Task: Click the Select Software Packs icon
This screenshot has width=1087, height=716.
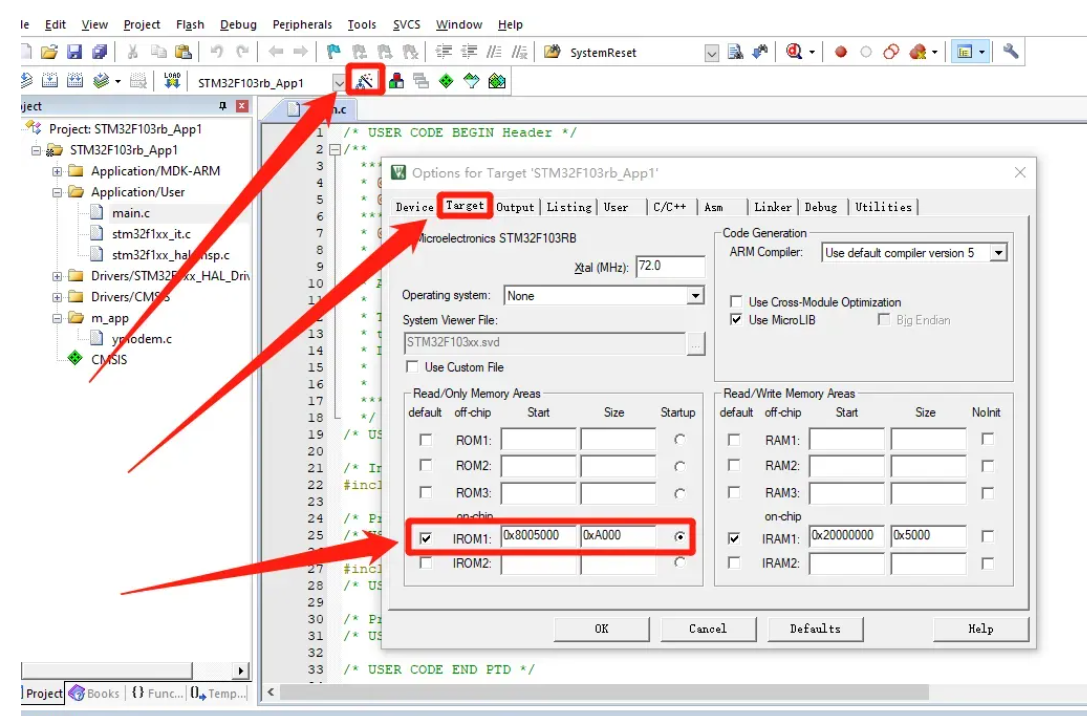Action: tap(471, 81)
